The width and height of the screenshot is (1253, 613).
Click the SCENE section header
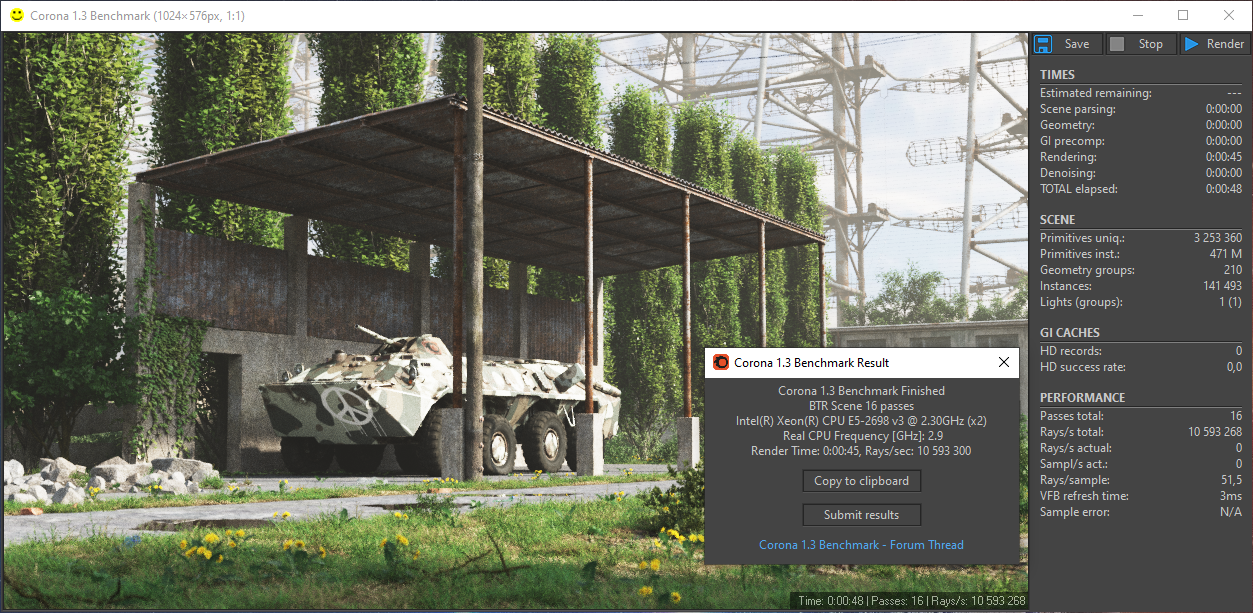1057,220
